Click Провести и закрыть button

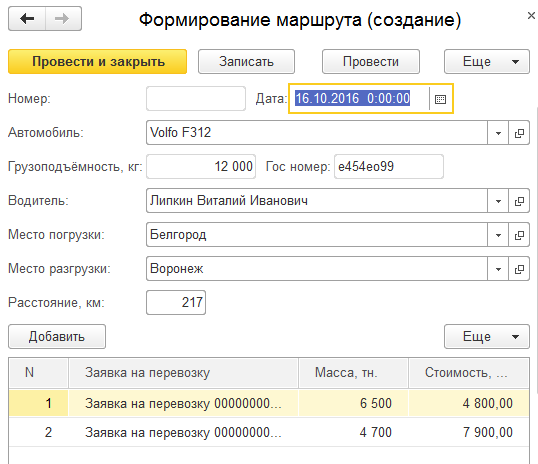pos(97,61)
